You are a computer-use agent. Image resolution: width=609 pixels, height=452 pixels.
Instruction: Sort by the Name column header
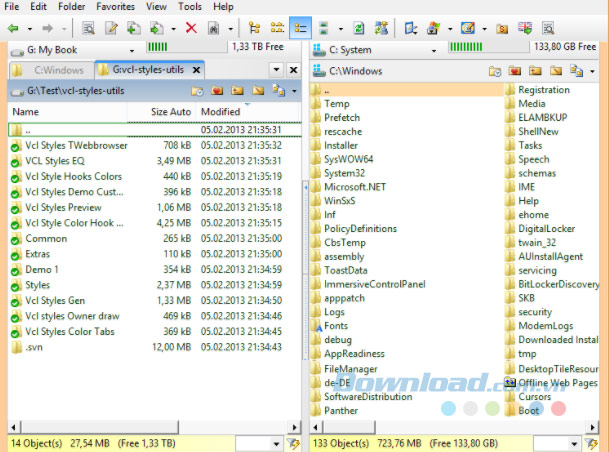[68, 112]
